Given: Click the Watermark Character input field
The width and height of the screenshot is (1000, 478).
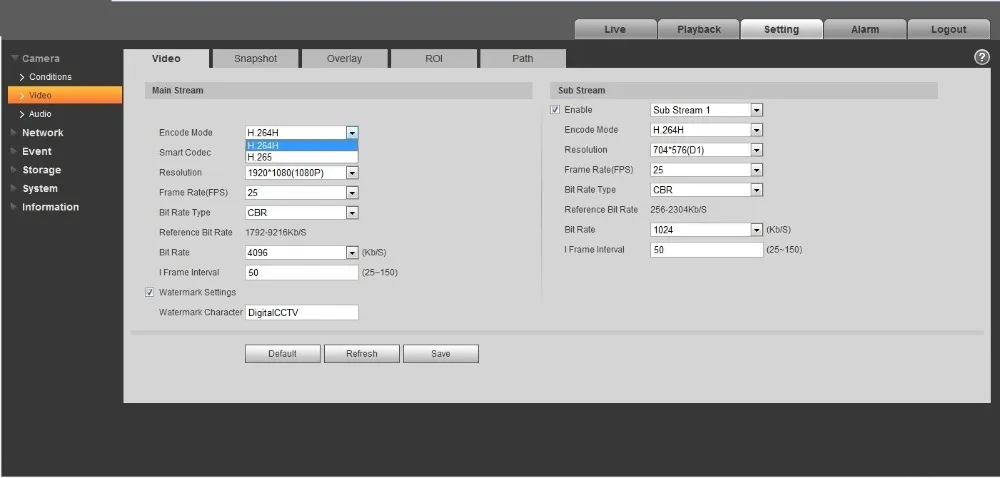Looking at the screenshot, I should [302, 312].
